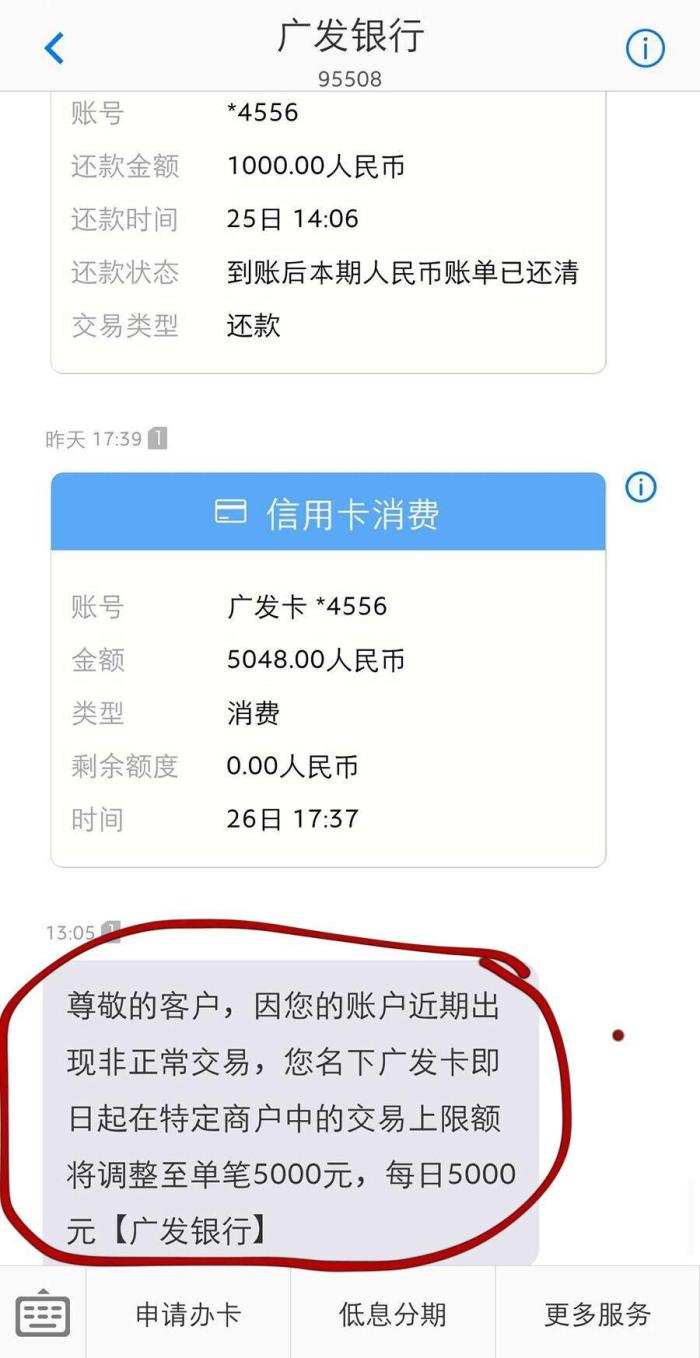The width and height of the screenshot is (700, 1358).
Task: Tap info icon beside credit card message
Action: (x=641, y=487)
